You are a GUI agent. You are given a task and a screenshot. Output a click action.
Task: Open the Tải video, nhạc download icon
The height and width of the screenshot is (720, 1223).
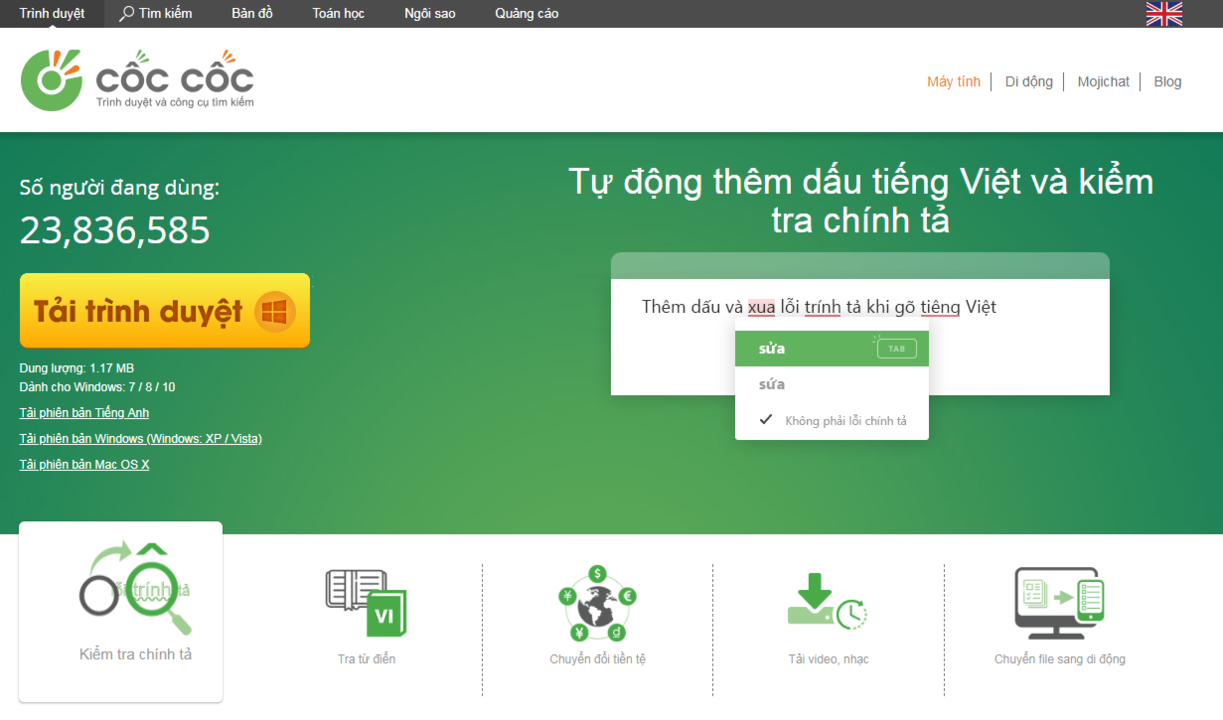pyautogui.click(x=826, y=603)
